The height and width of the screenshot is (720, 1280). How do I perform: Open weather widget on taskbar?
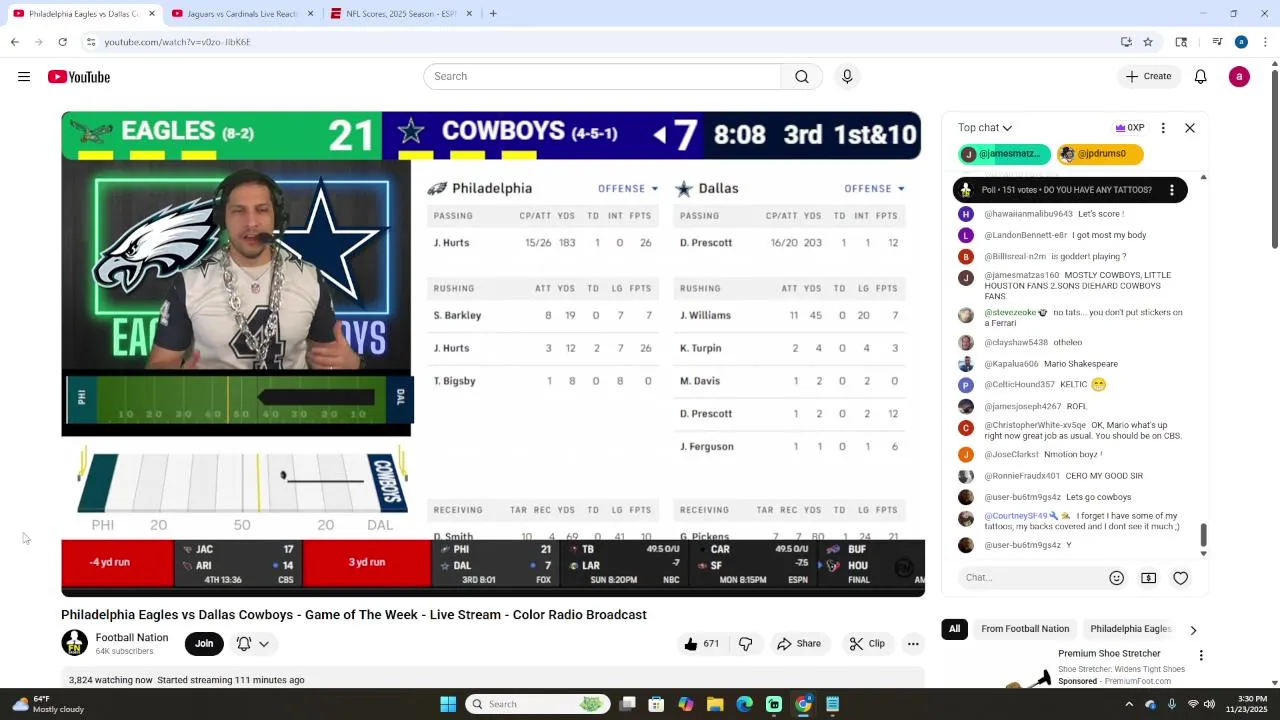coord(48,704)
